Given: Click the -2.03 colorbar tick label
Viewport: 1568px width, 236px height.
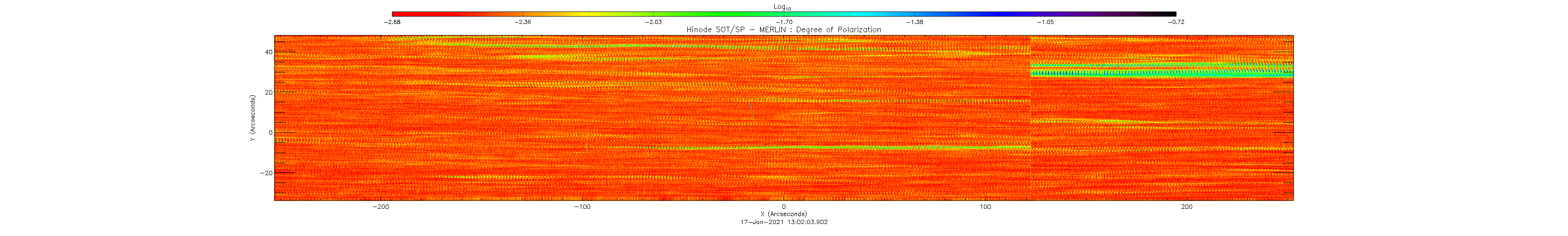Looking at the screenshot, I should point(653,22).
